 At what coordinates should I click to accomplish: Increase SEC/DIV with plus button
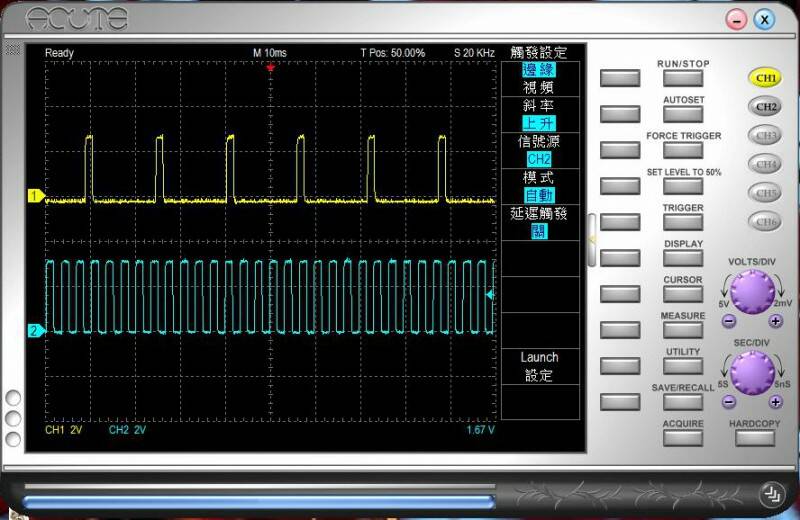pos(775,402)
